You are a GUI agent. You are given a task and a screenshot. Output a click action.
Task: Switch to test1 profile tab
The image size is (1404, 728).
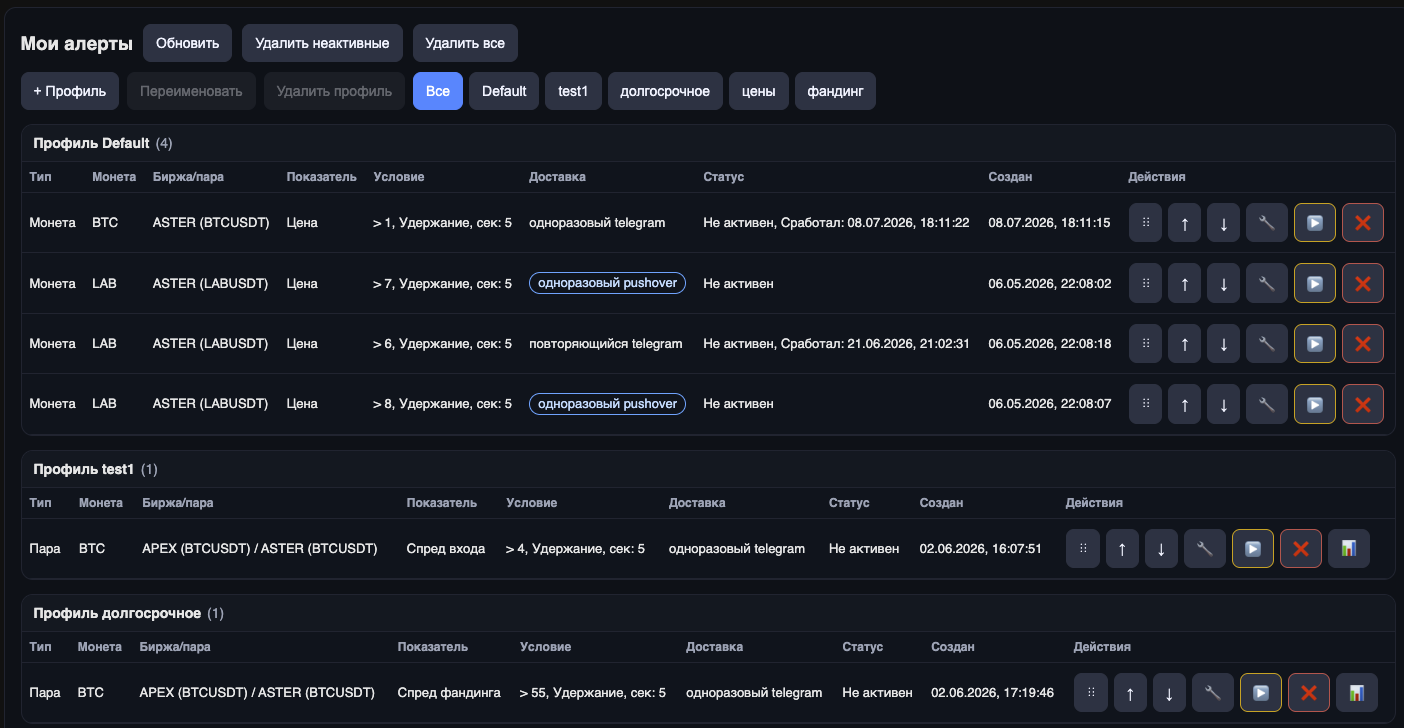coord(573,91)
